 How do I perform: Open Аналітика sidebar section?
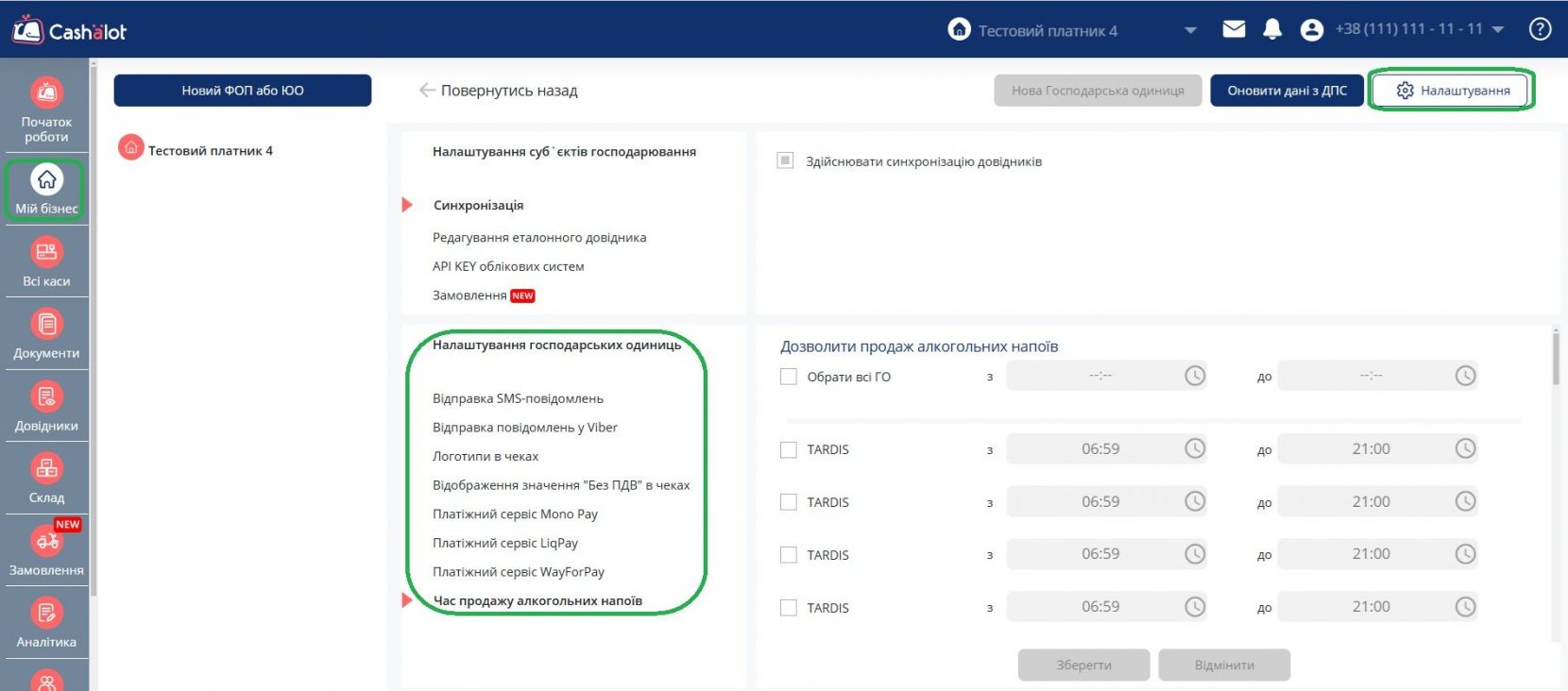click(x=46, y=614)
